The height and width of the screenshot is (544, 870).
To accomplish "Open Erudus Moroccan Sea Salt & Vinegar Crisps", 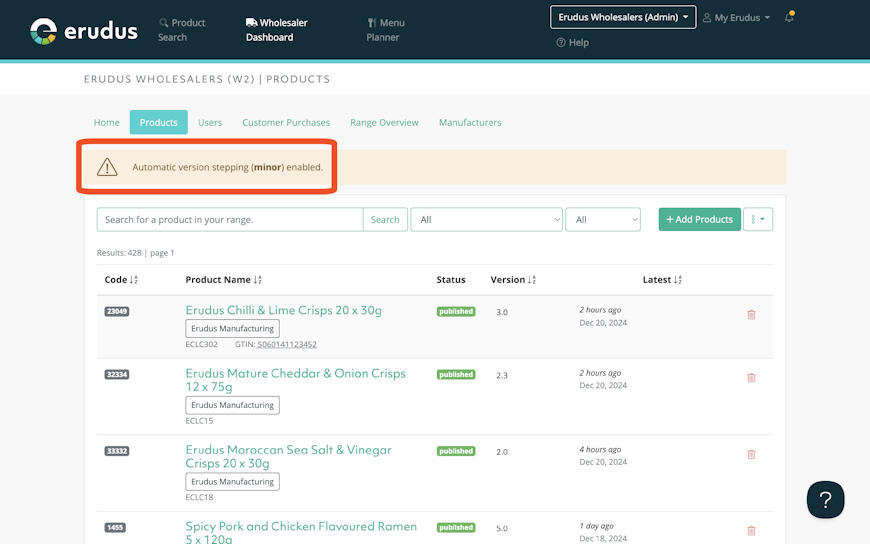I will point(289,456).
